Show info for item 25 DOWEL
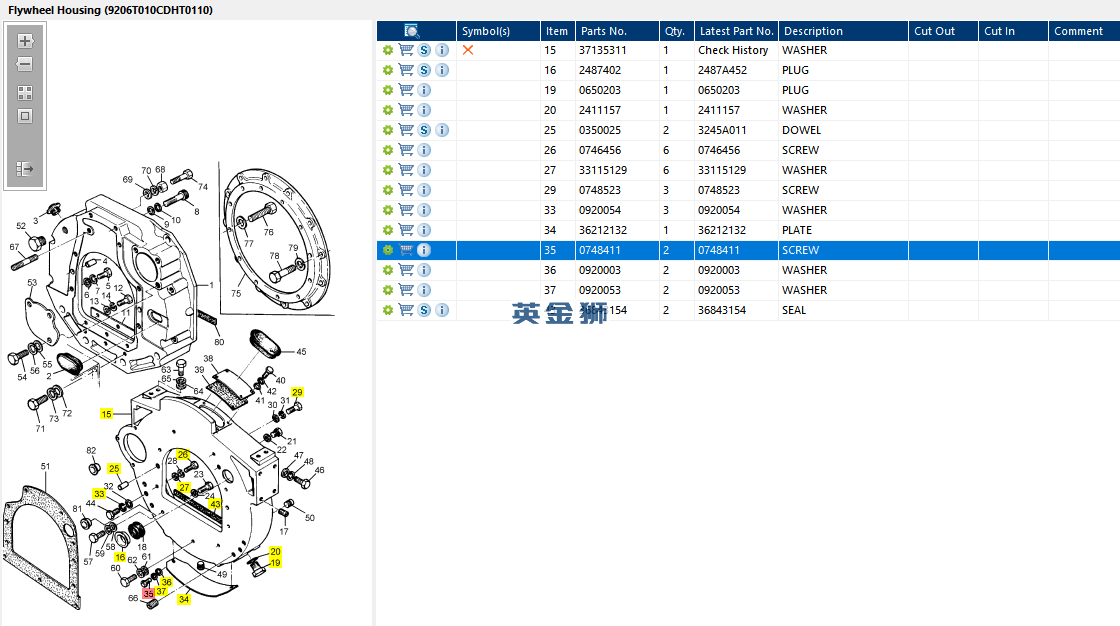1120x626 pixels. [442, 130]
